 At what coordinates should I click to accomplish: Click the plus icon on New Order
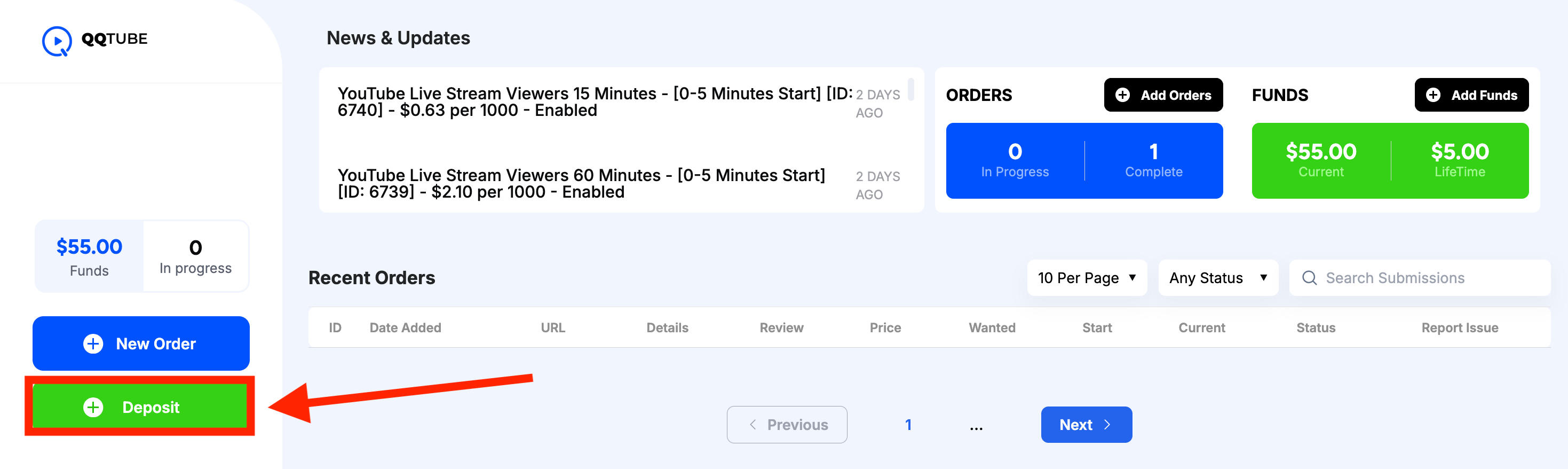[93, 343]
